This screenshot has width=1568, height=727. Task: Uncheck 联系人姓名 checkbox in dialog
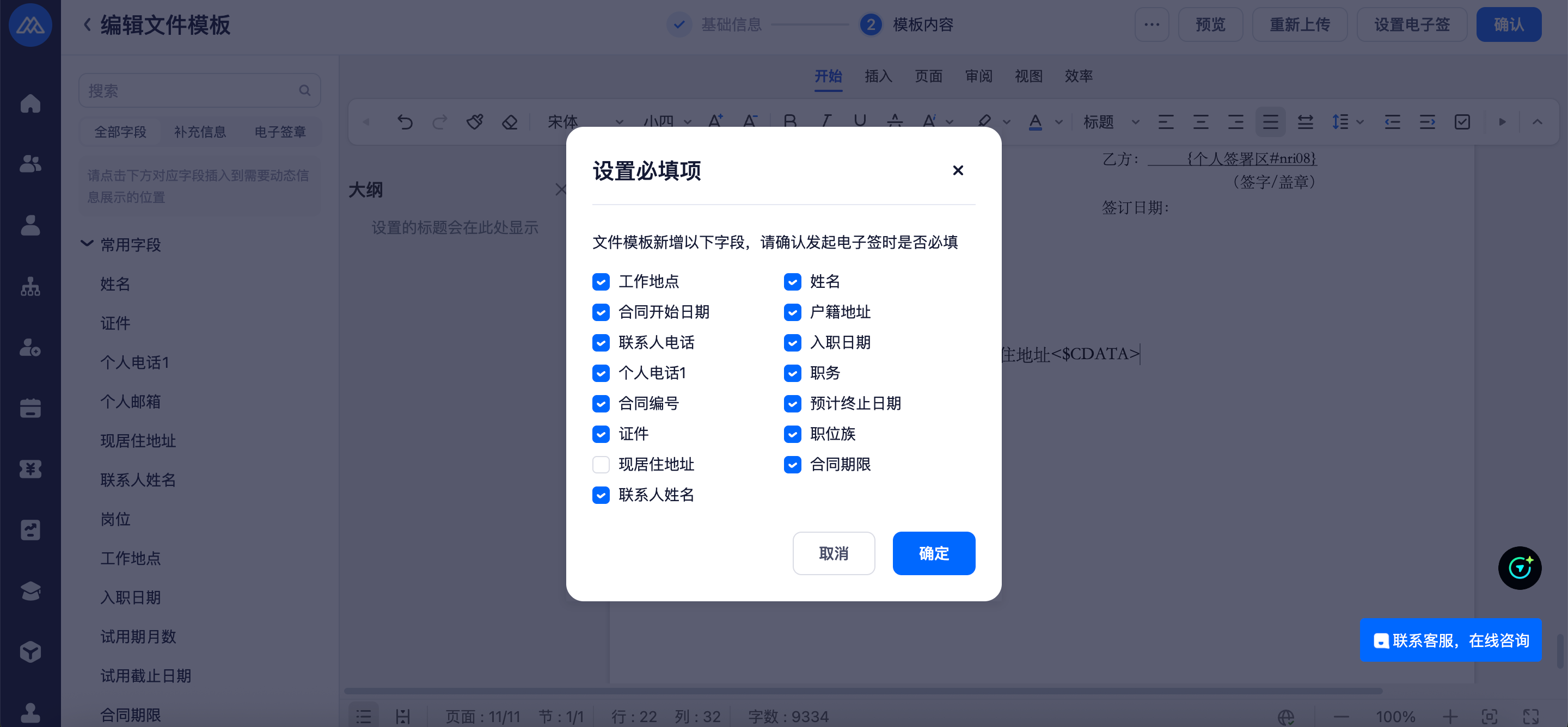pos(601,495)
